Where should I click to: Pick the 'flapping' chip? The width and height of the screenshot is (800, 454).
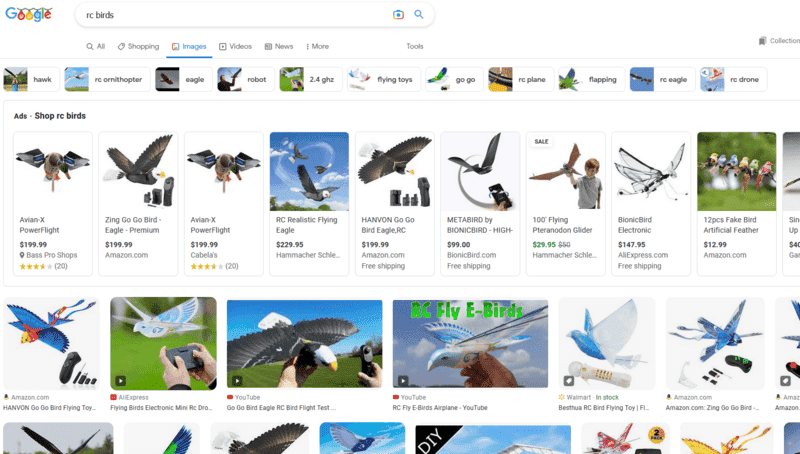point(591,80)
